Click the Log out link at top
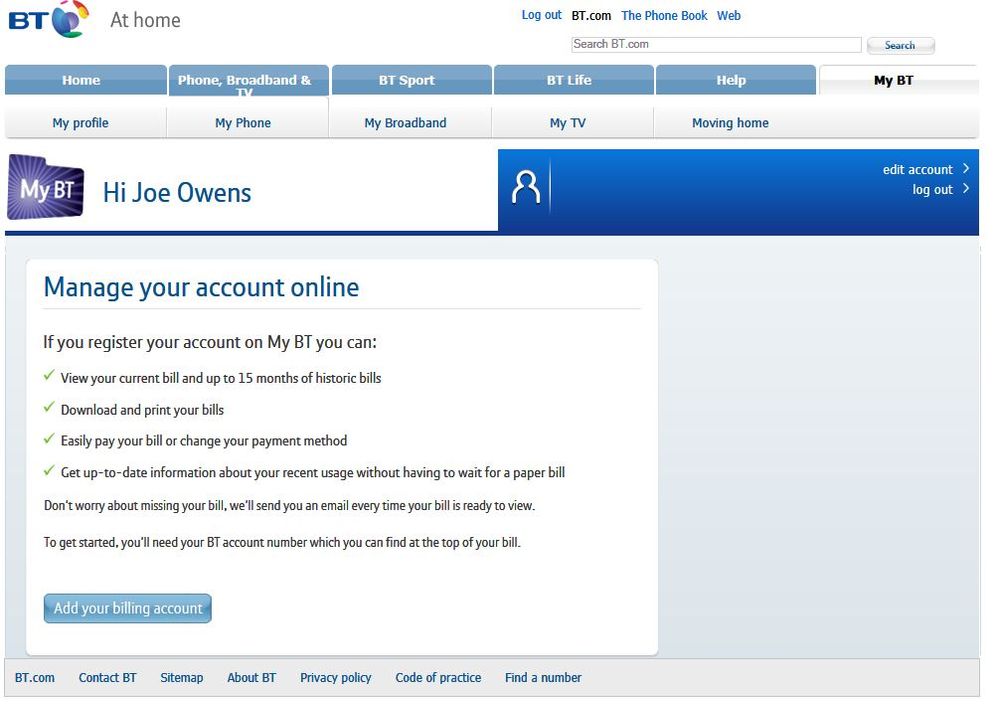Screen dimensions: 998x707 click(x=541, y=15)
